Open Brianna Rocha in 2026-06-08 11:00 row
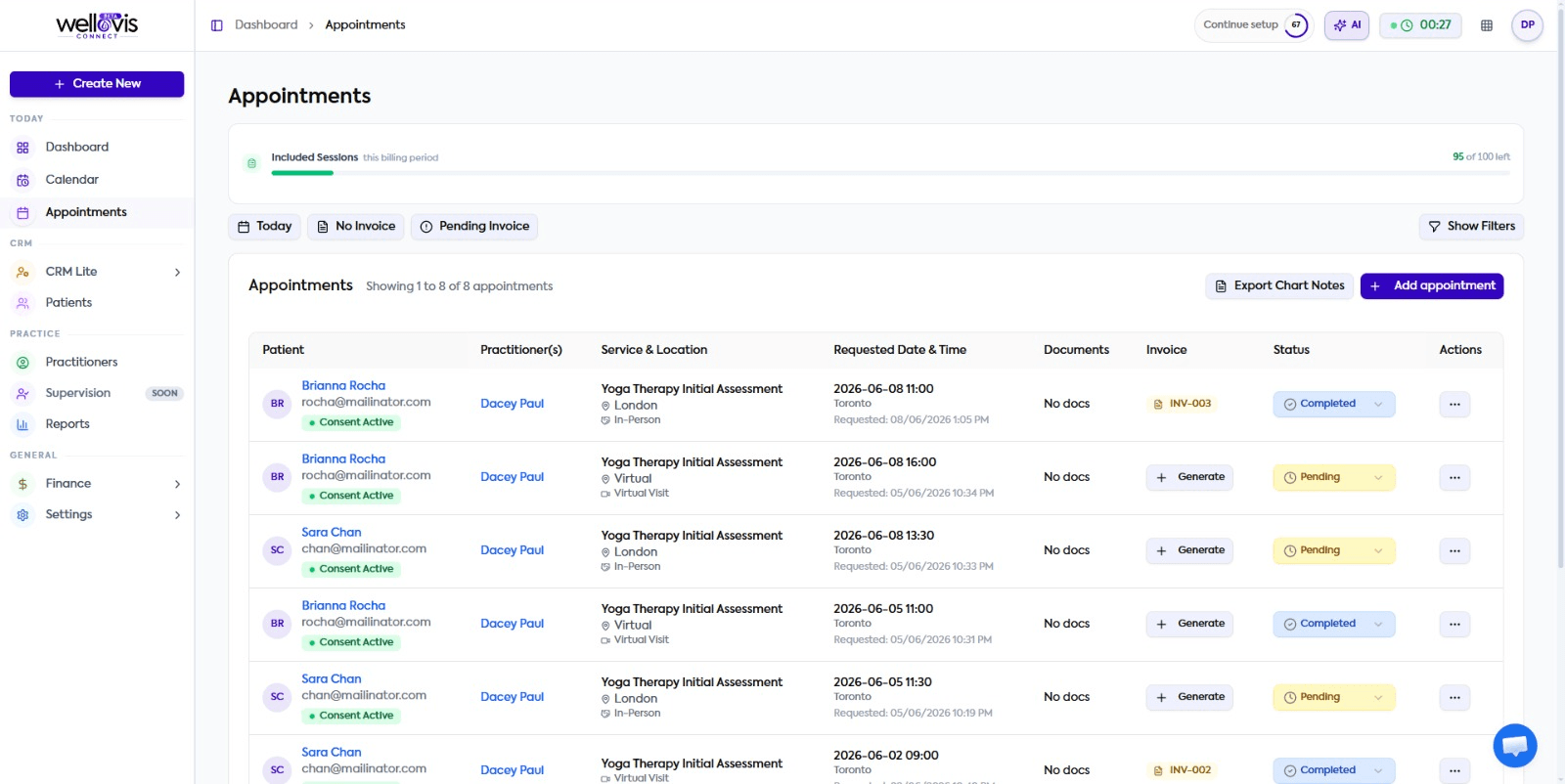This screenshot has width=1565, height=784. point(343,386)
